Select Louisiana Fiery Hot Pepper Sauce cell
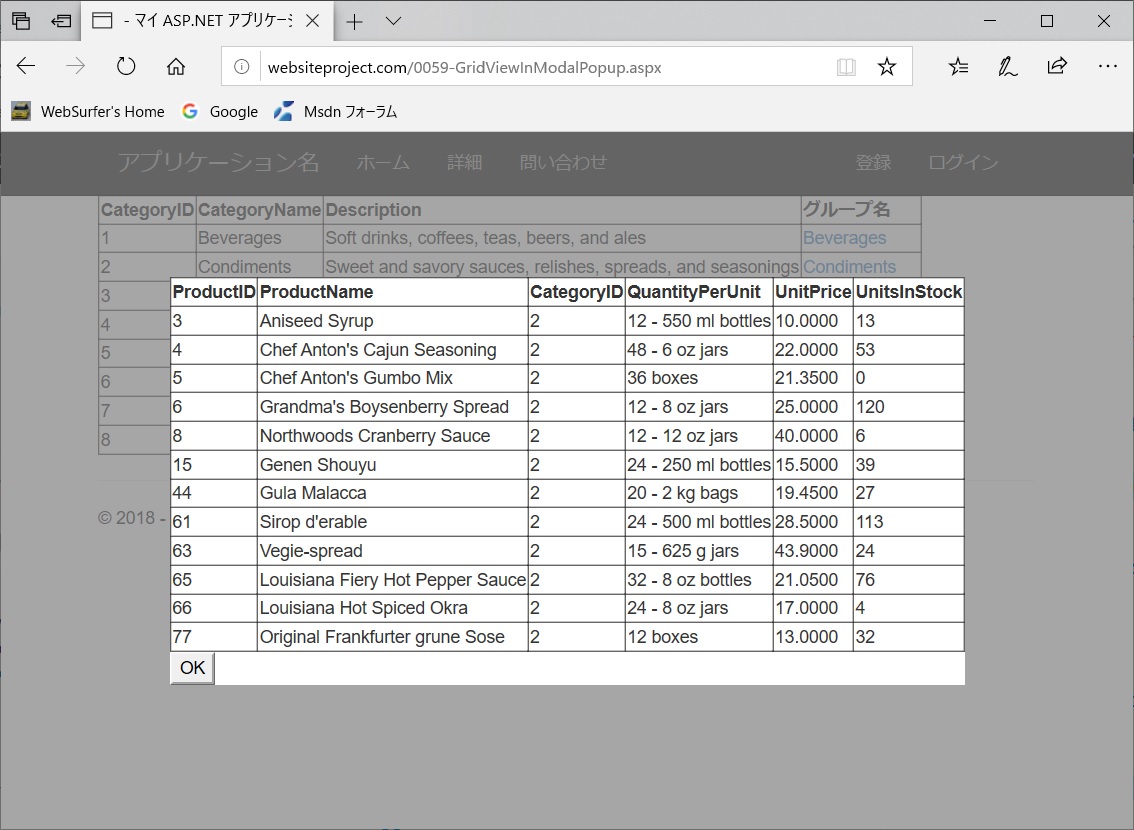 393,580
